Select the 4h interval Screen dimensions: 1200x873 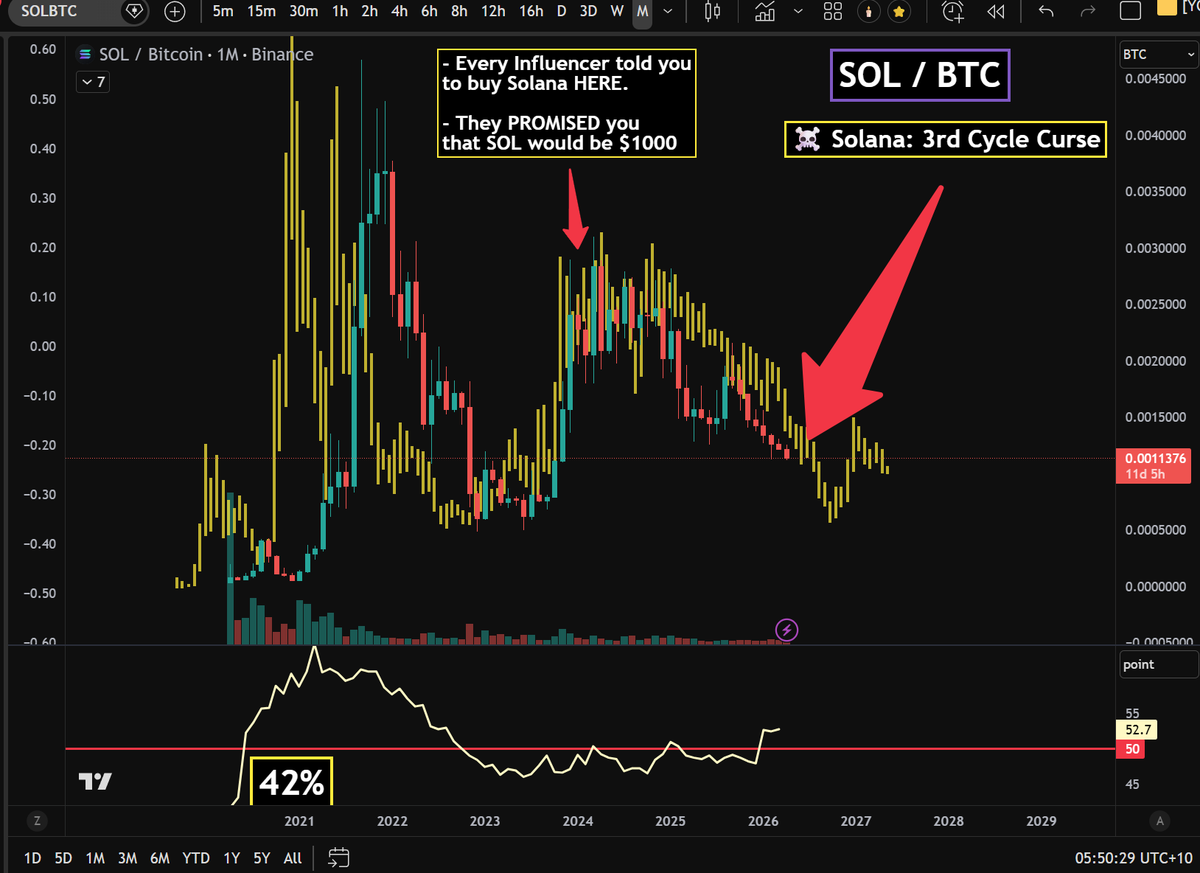coord(400,12)
